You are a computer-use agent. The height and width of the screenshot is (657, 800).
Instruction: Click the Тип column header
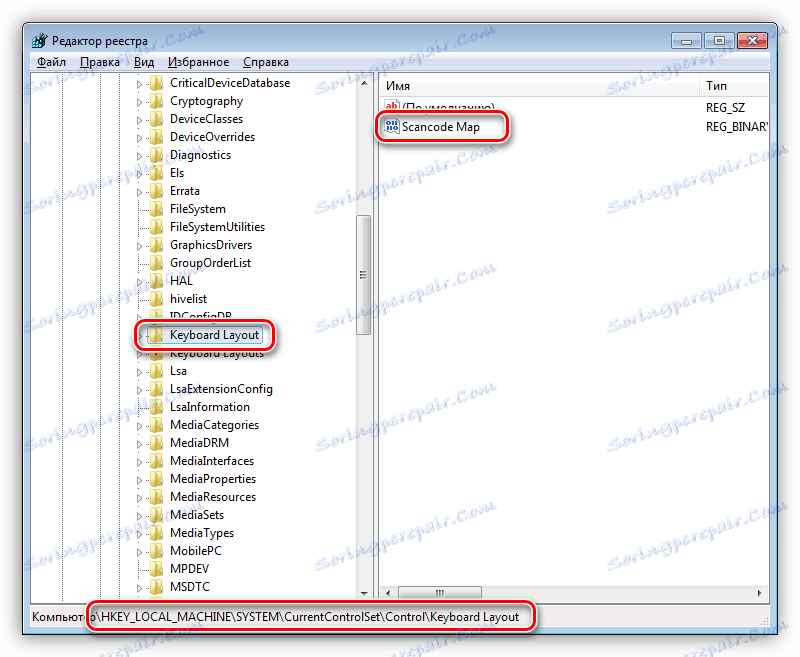(x=716, y=86)
